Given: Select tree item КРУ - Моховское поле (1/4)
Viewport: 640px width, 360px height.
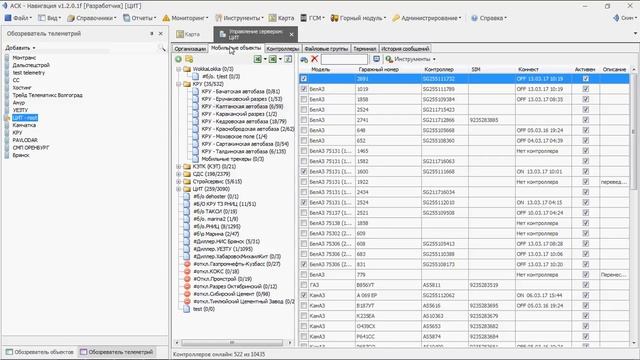Looking at the screenshot, I should point(234,136).
